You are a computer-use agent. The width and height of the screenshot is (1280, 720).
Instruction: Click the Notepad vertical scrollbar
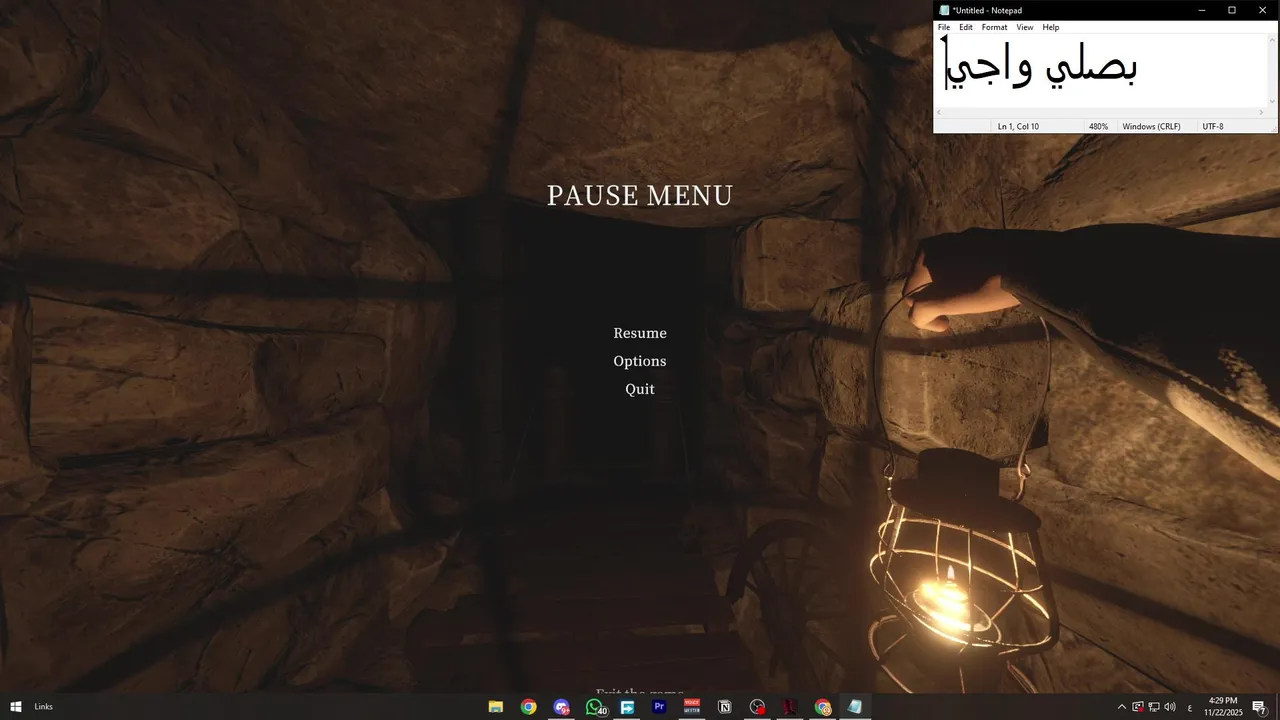[1273, 70]
